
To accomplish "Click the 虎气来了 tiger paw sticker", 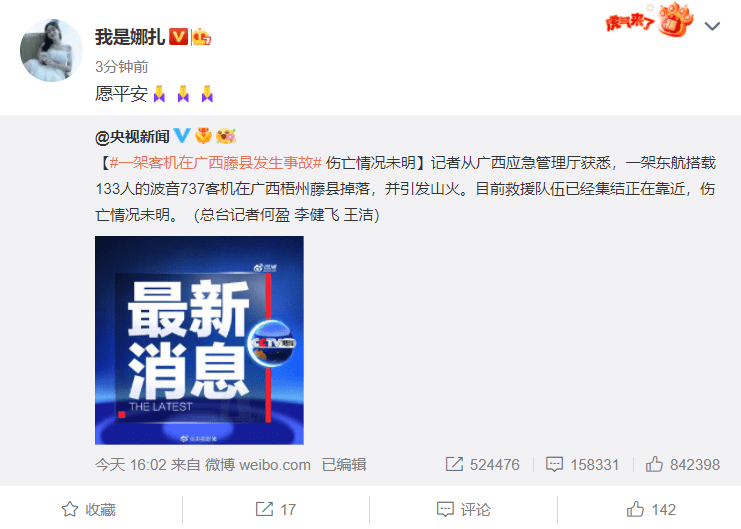I will click(x=650, y=20).
